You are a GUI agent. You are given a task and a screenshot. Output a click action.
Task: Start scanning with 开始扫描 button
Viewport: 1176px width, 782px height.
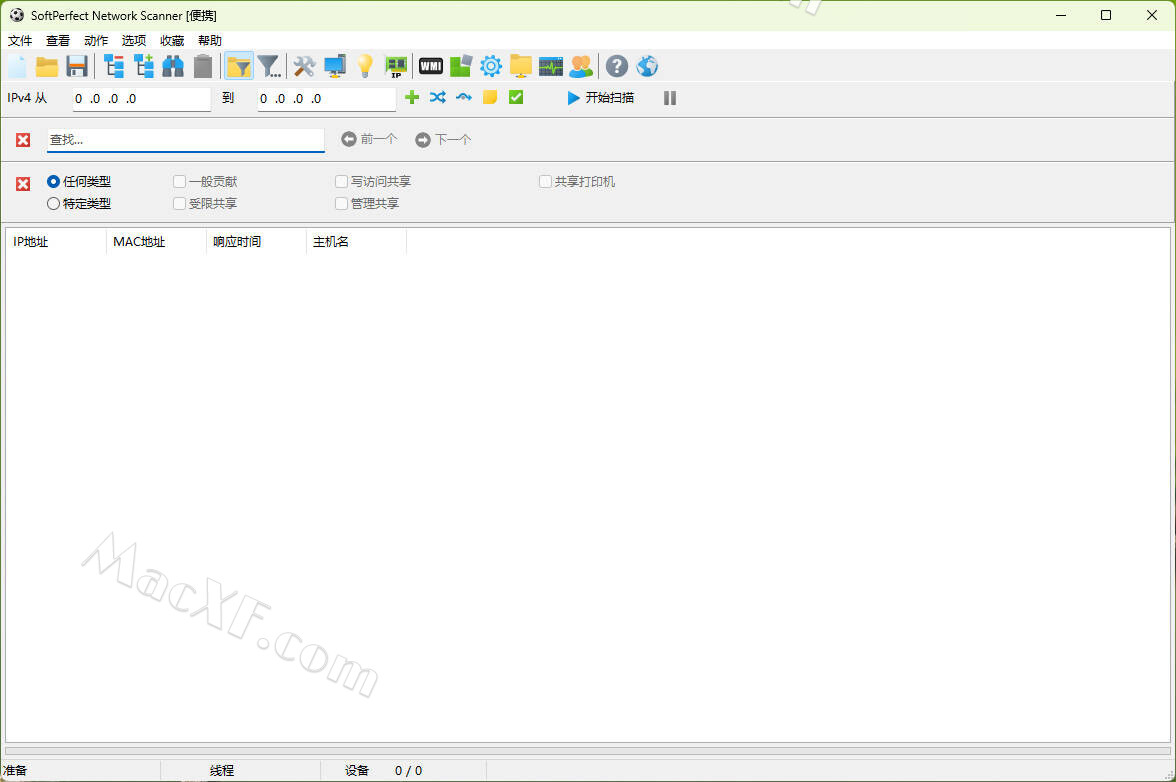(x=601, y=98)
